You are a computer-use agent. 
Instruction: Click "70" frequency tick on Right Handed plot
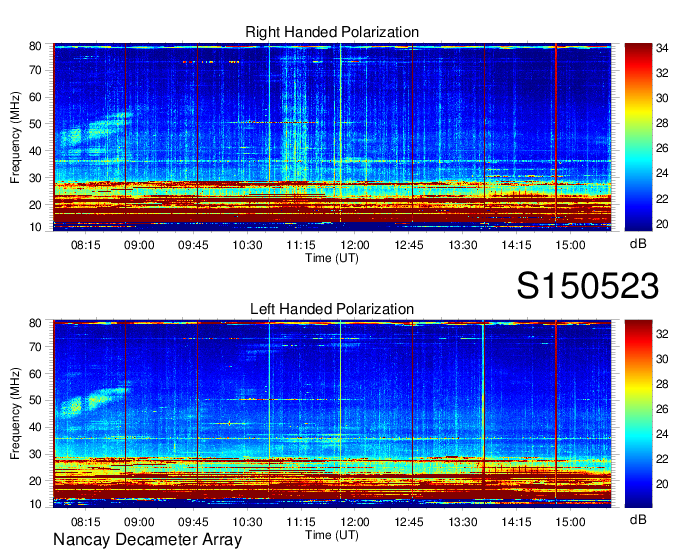point(35,70)
